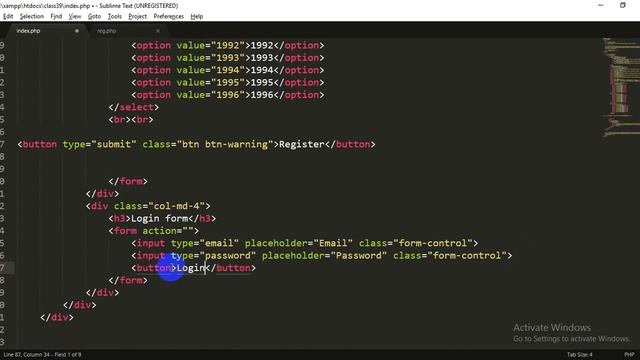640x360 pixels.
Task: Click placeholder="Email" attribute
Action: 299,243
